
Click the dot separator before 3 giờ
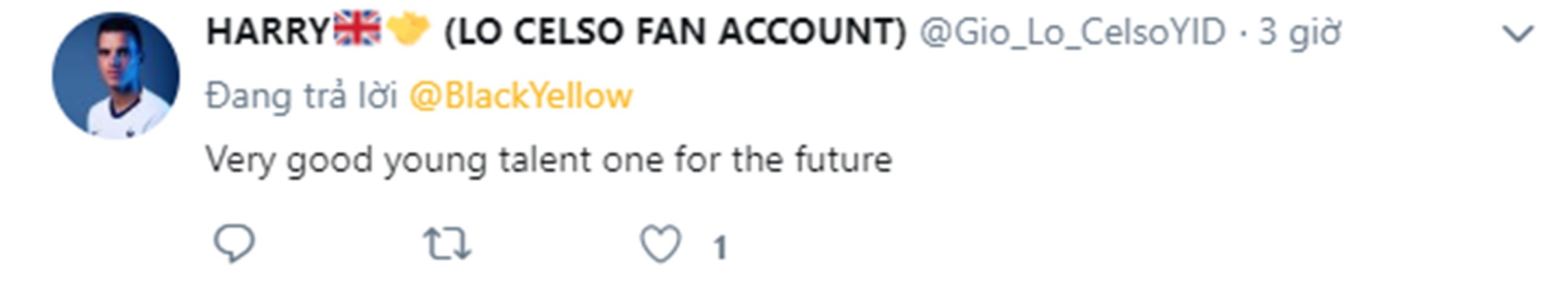click(1243, 32)
